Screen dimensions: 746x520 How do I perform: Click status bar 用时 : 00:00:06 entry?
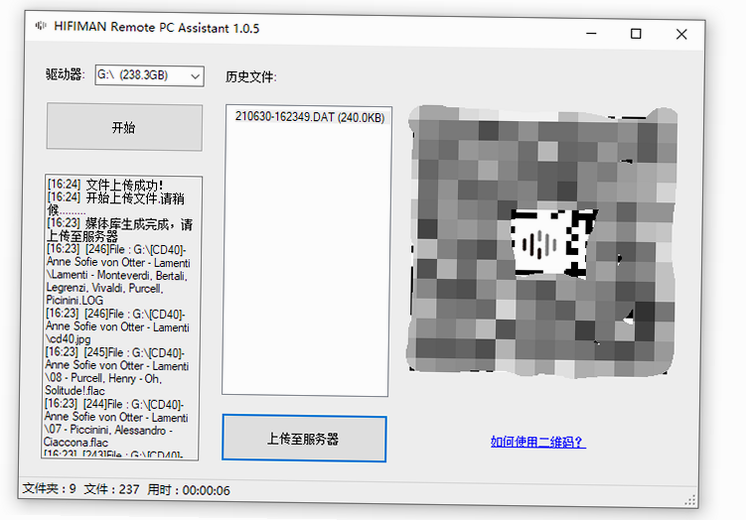tap(188, 490)
